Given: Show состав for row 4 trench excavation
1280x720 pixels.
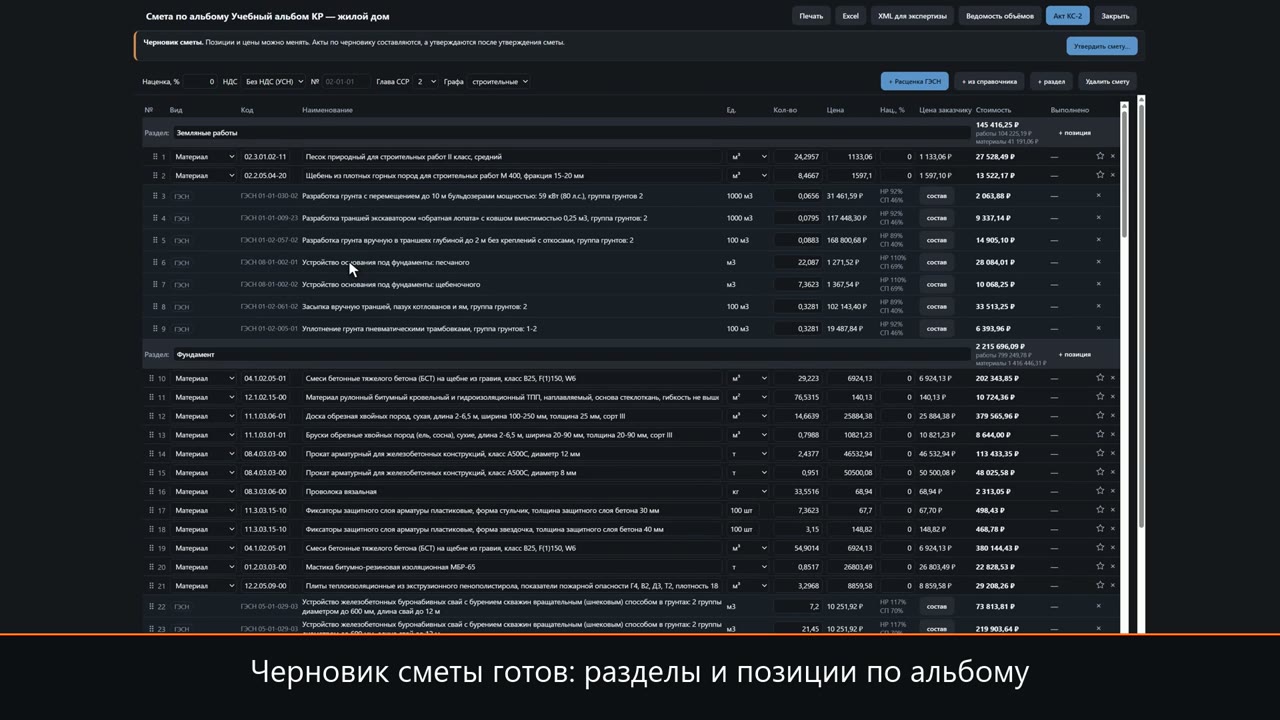Looking at the screenshot, I should tap(936, 218).
